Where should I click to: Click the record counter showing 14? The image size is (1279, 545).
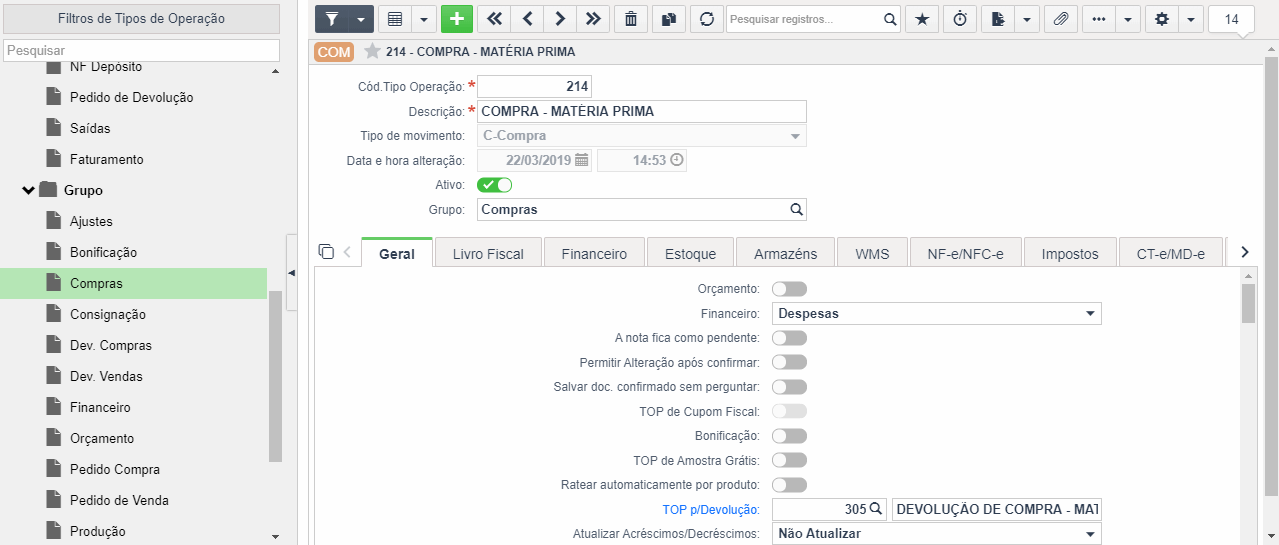point(1231,19)
